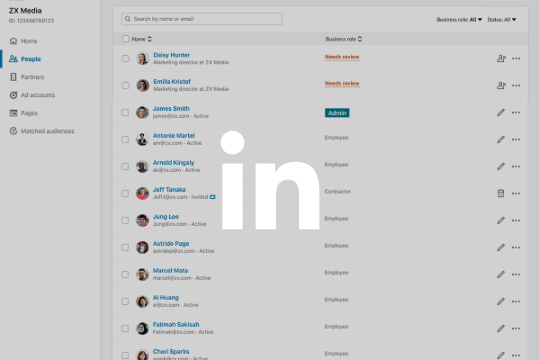Open more options for Marcel Mata
This screenshot has height=360, width=540.
pyautogui.click(x=516, y=275)
